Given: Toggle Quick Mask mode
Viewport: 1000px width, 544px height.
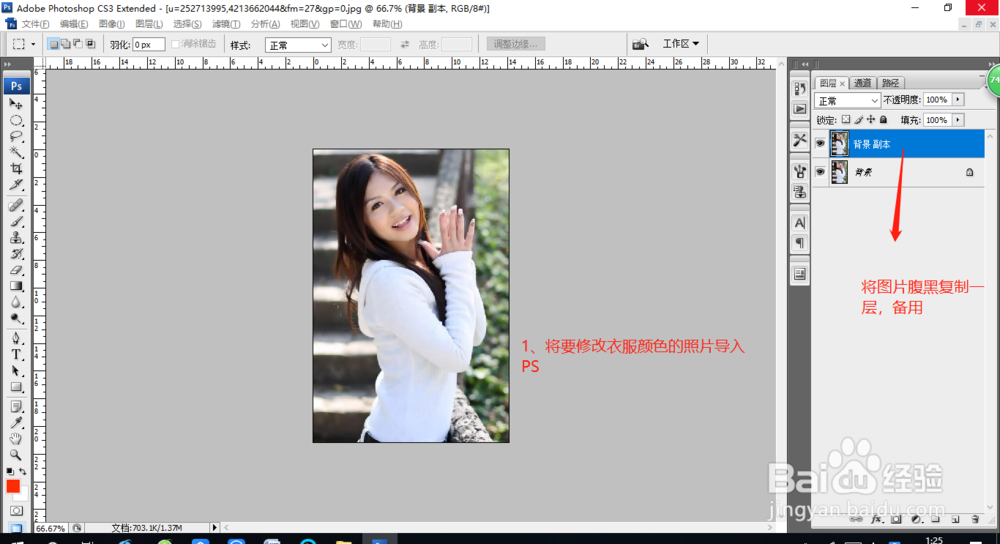Looking at the screenshot, I should coord(16,511).
